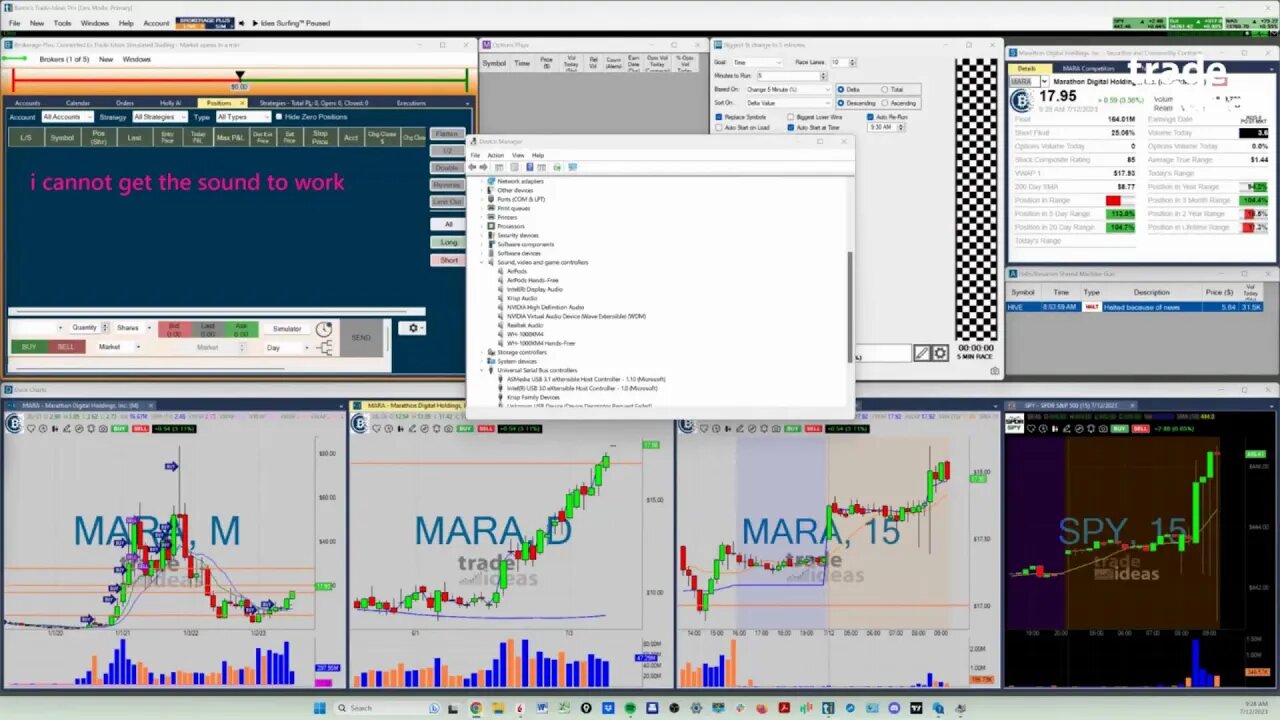The height and width of the screenshot is (720, 1280).
Task: Click the pencil edit icon in the race window
Action: [923, 353]
